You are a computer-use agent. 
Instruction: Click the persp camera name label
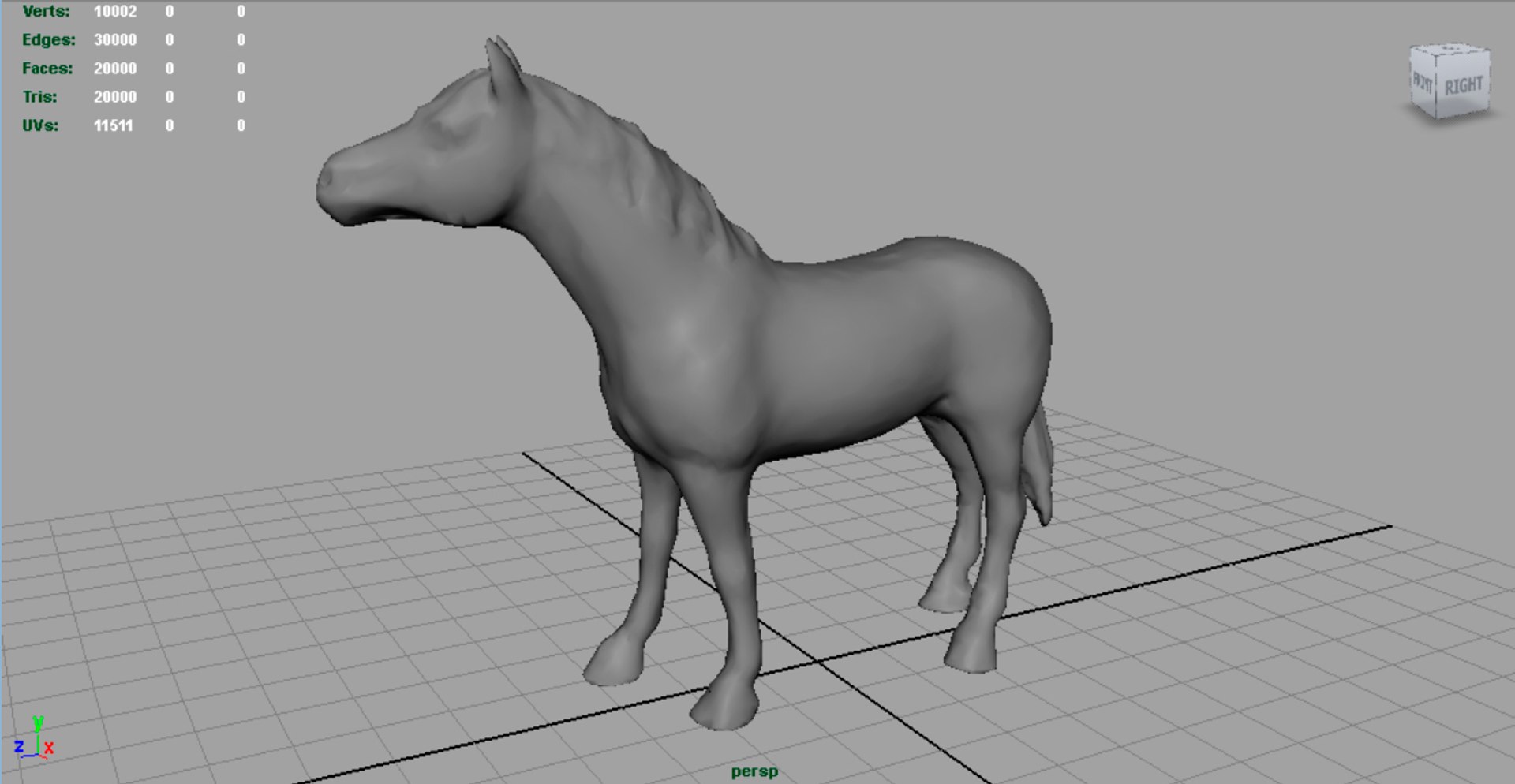(x=754, y=771)
